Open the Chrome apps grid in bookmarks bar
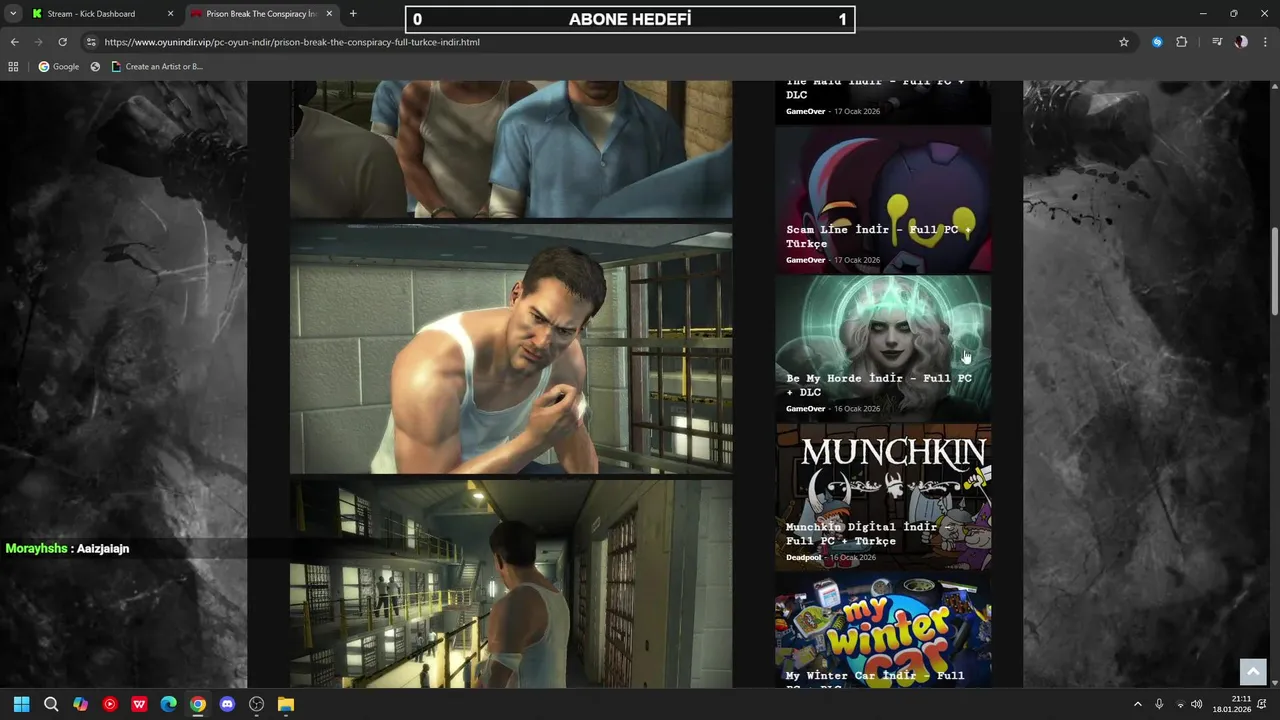This screenshot has width=1280, height=720. click(x=13, y=67)
